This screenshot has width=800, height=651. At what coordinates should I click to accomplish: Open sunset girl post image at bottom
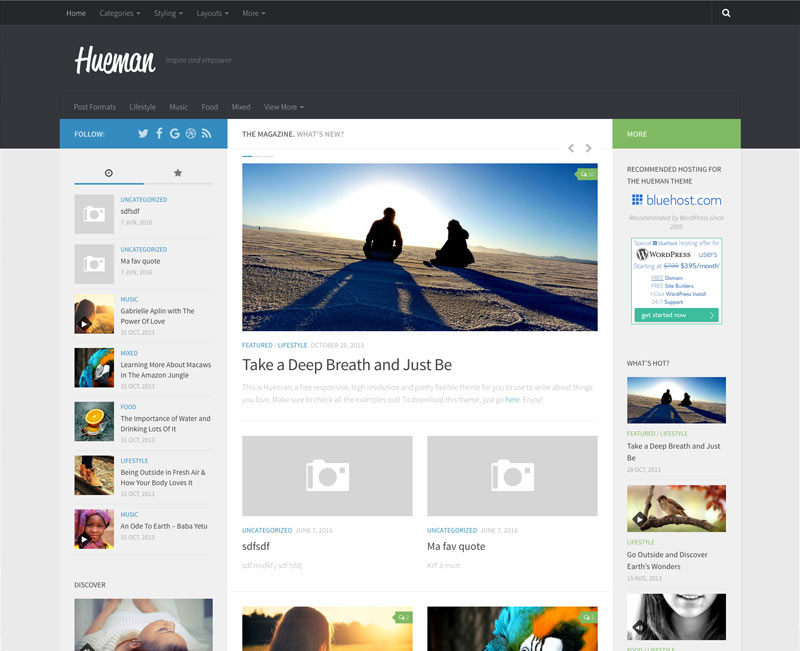pos(327,629)
